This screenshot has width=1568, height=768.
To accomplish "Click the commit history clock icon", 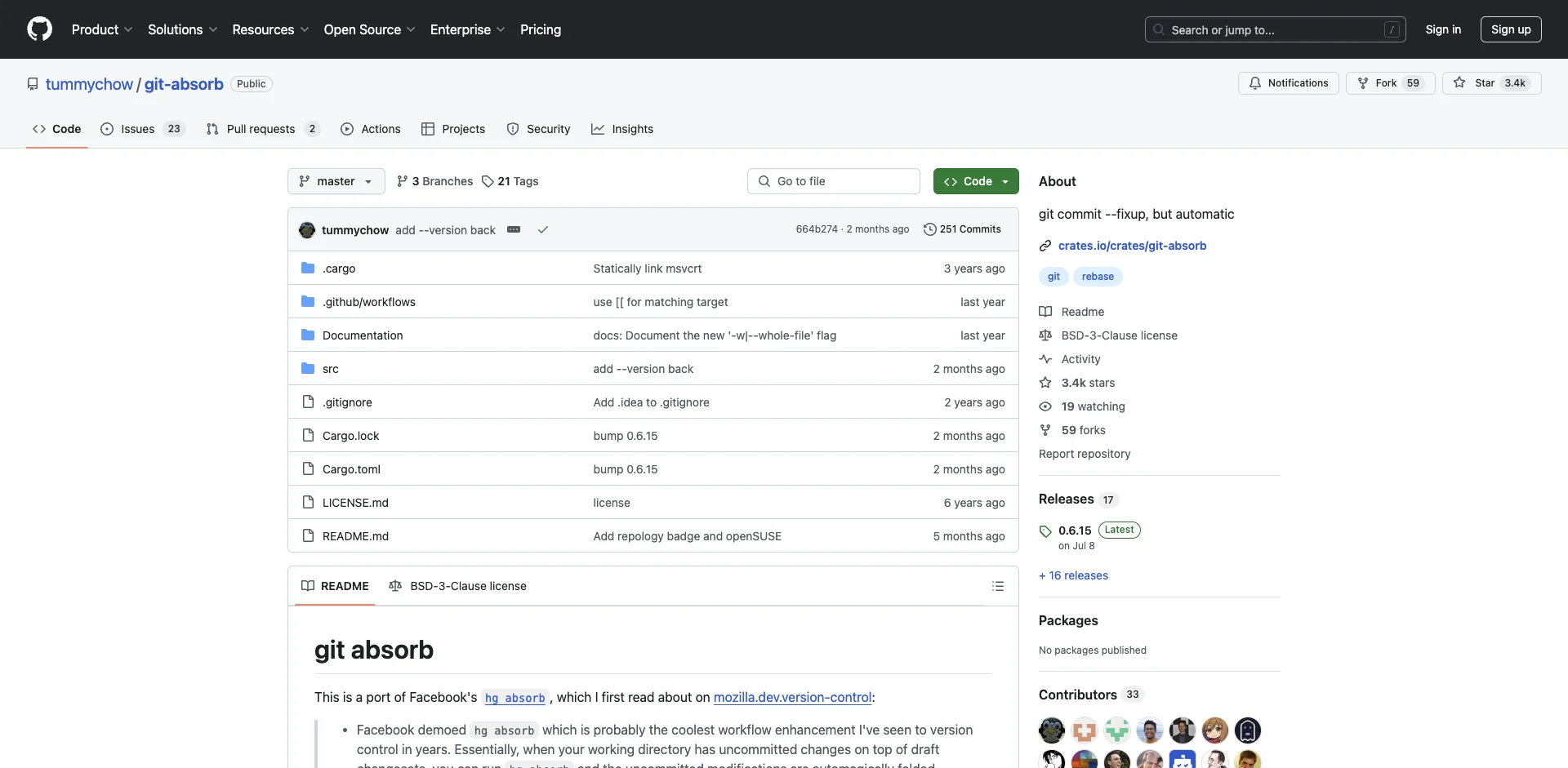I will click(929, 229).
